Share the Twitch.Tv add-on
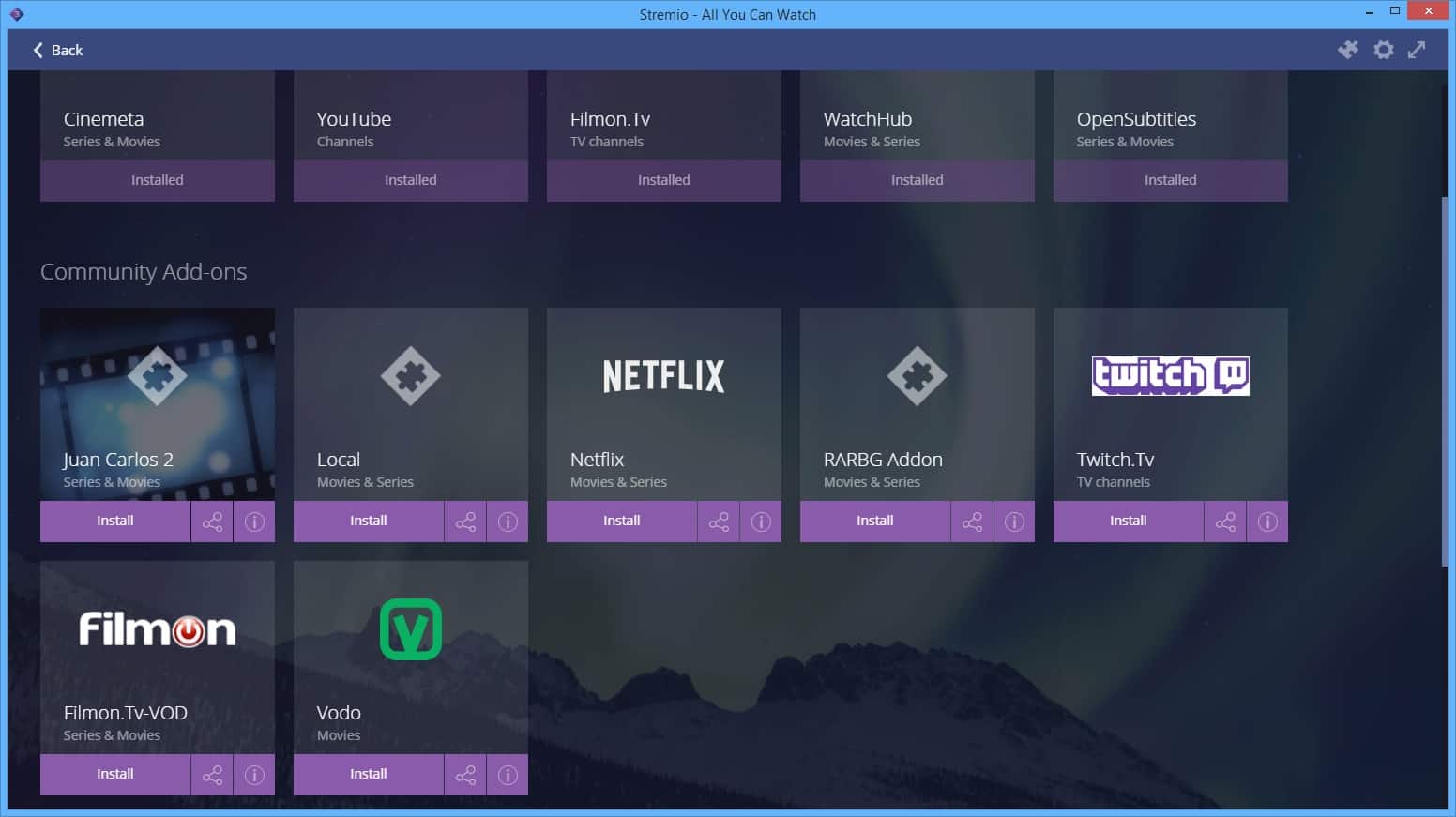1456x817 pixels. [1225, 522]
